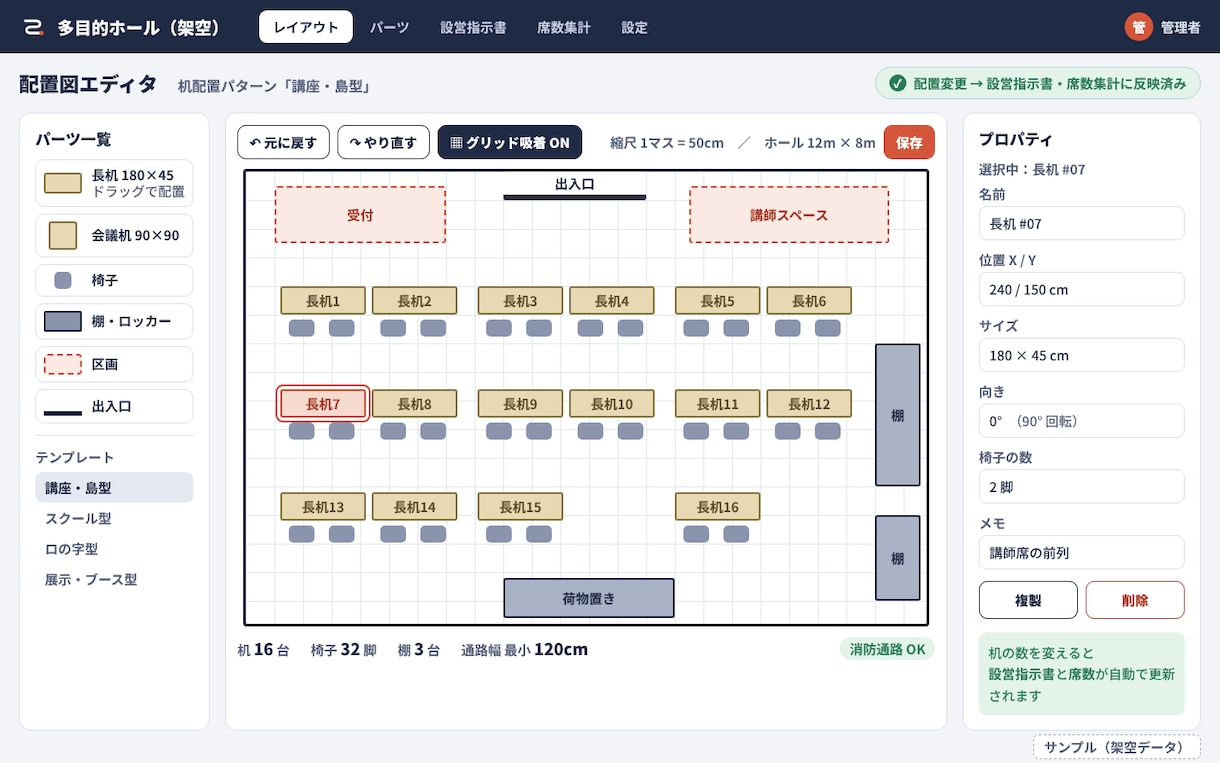
Task: Select desk 長机4 on canvas
Action: pos(612,301)
